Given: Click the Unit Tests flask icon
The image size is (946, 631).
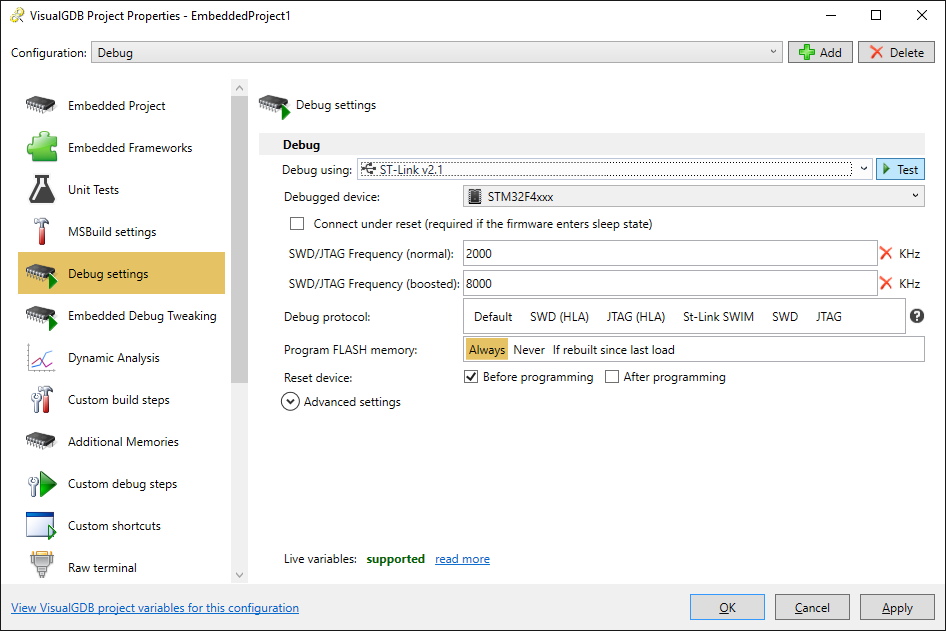Looking at the screenshot, I should tap(42, 189).
